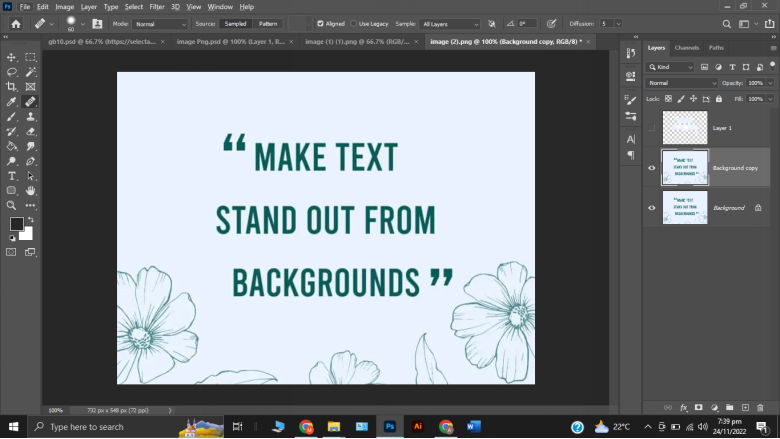The width and height of the screenshot is (780, 439).
Task: Open the brush preset picker arrow
Action: (x=83, y=24)
